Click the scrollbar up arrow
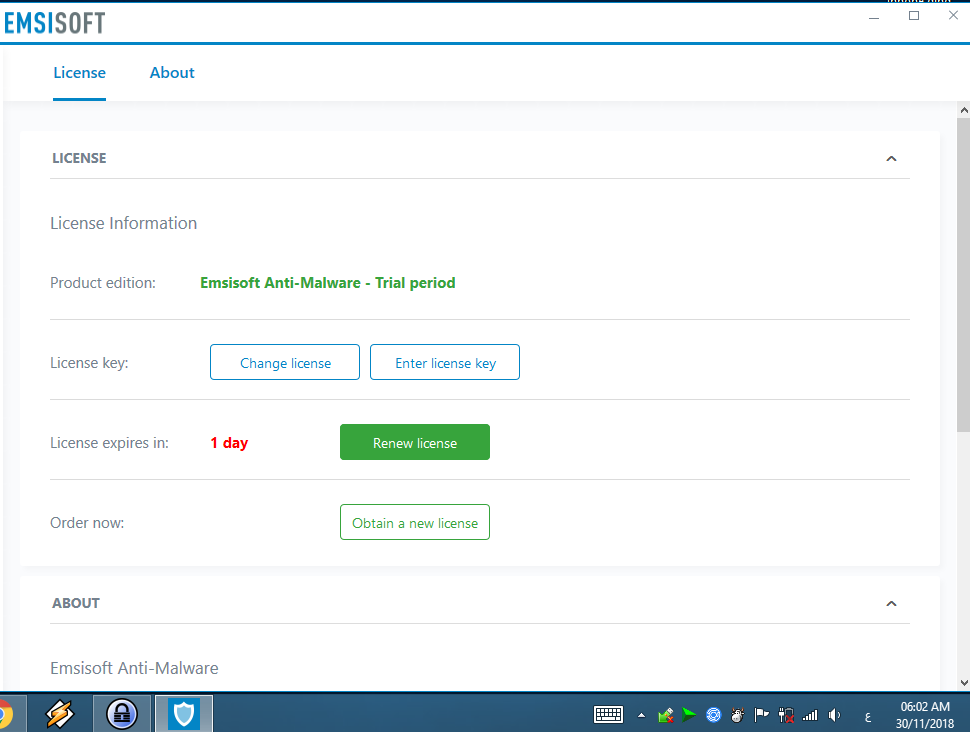This screenshot has width=970, height=732. (x=964, y=110)
